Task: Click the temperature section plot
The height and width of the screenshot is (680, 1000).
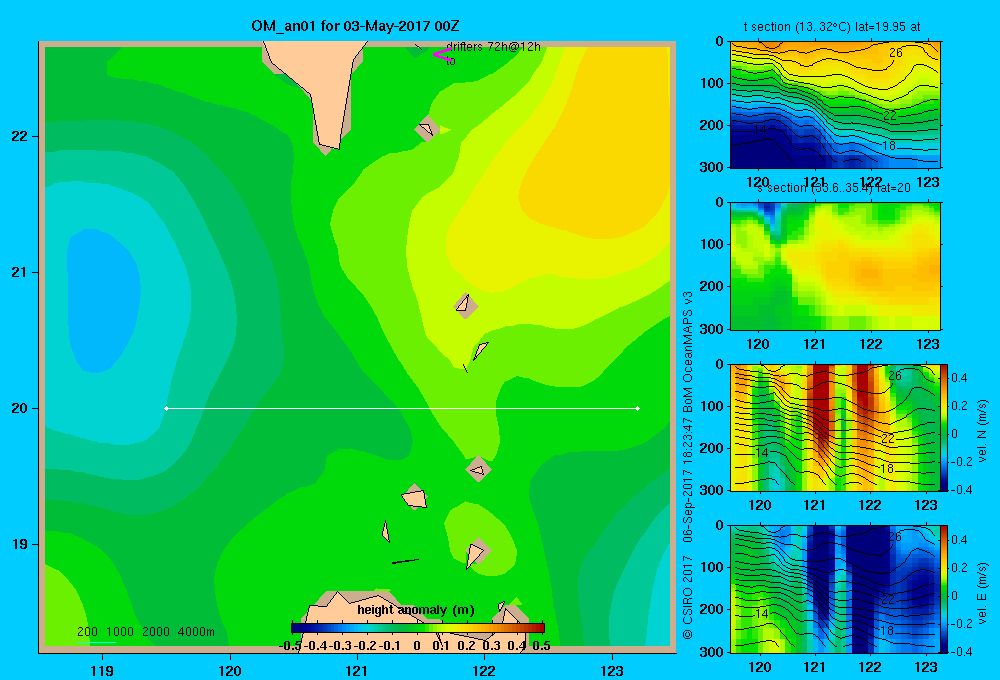Action: click(x=835, y=105)
